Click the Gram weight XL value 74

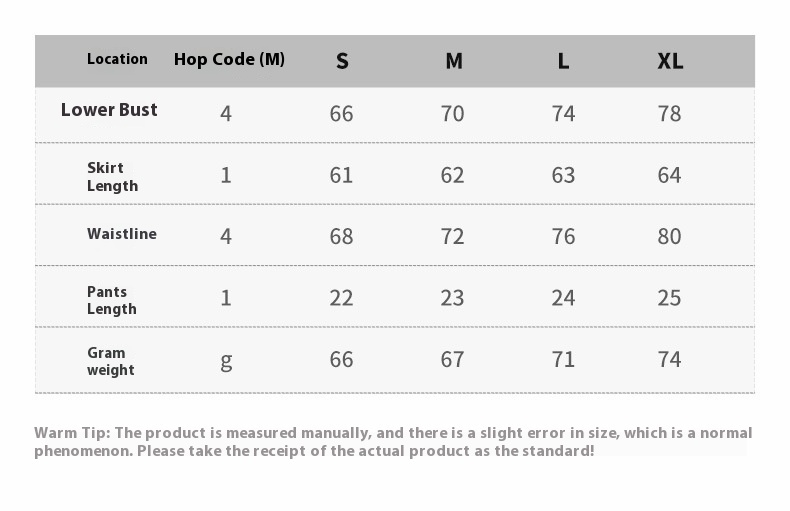669,358
